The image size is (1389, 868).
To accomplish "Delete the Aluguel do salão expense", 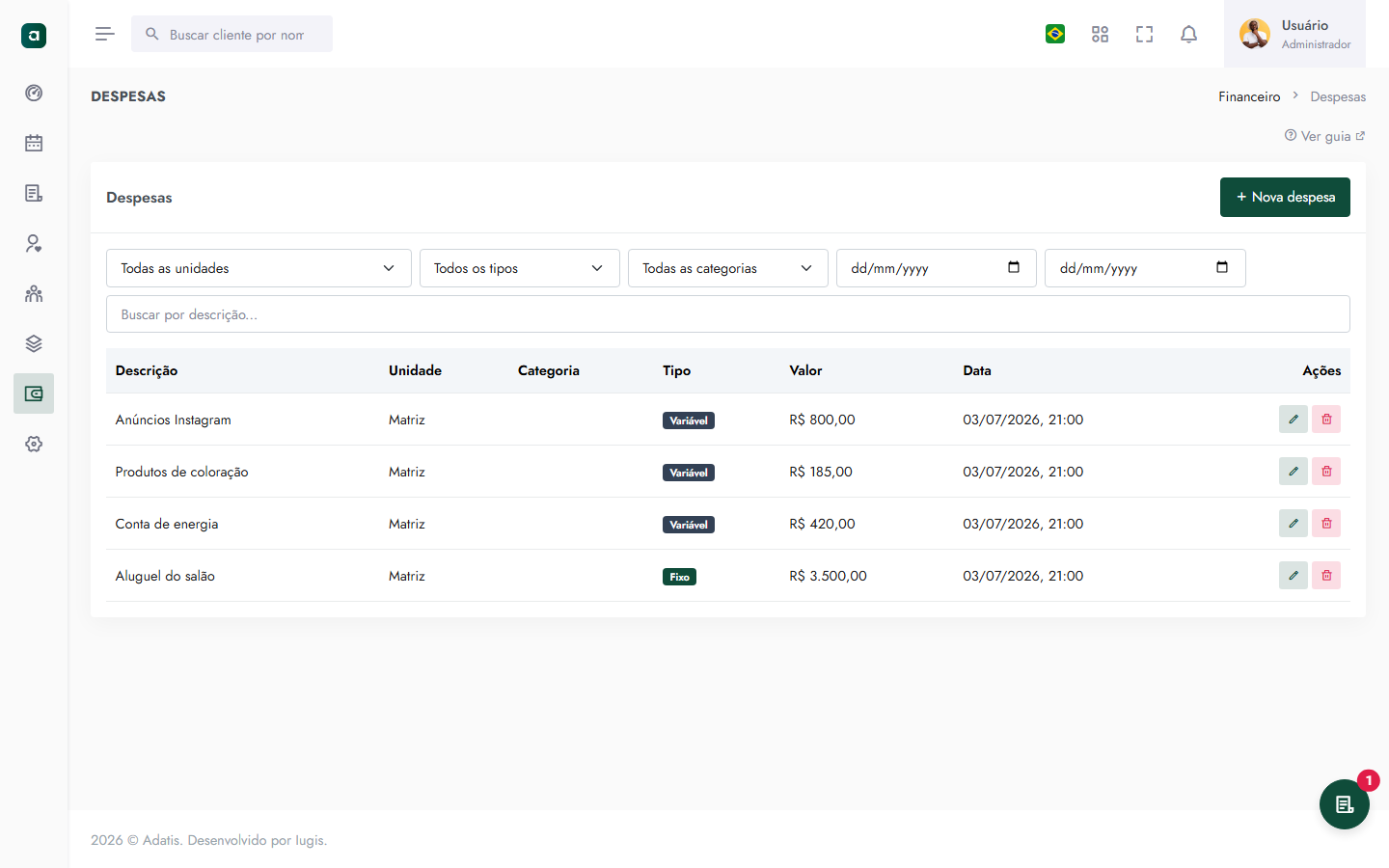I will (1326, 576).
